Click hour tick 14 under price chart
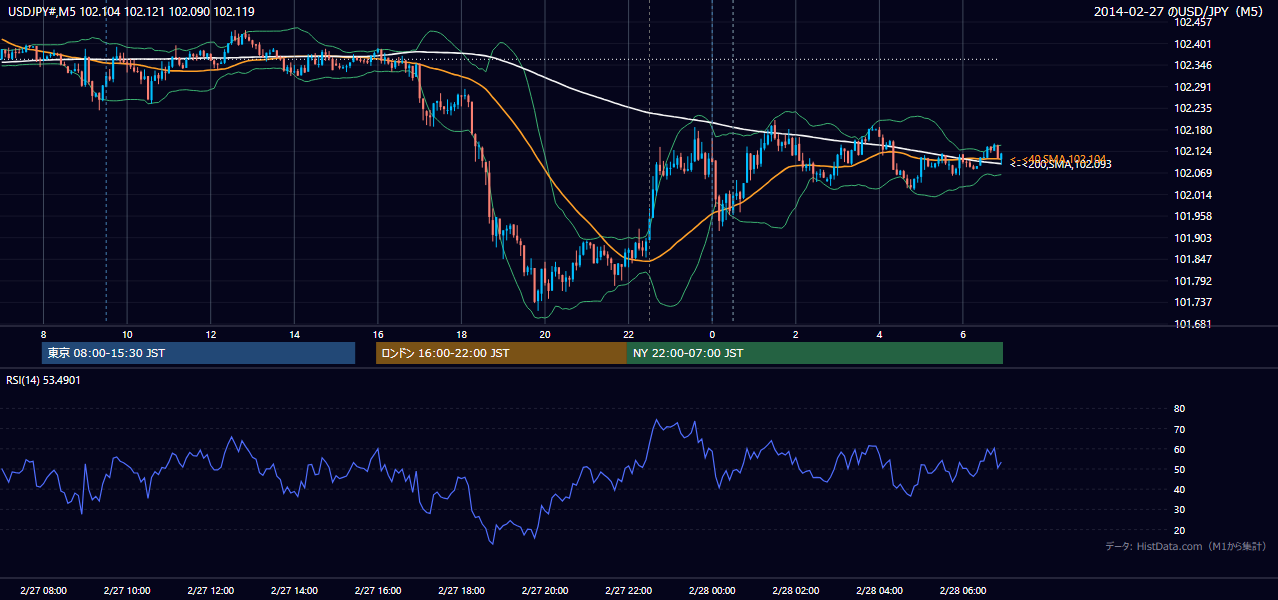This screenshot has width=1278, height=600. click(x=294, y=334)
